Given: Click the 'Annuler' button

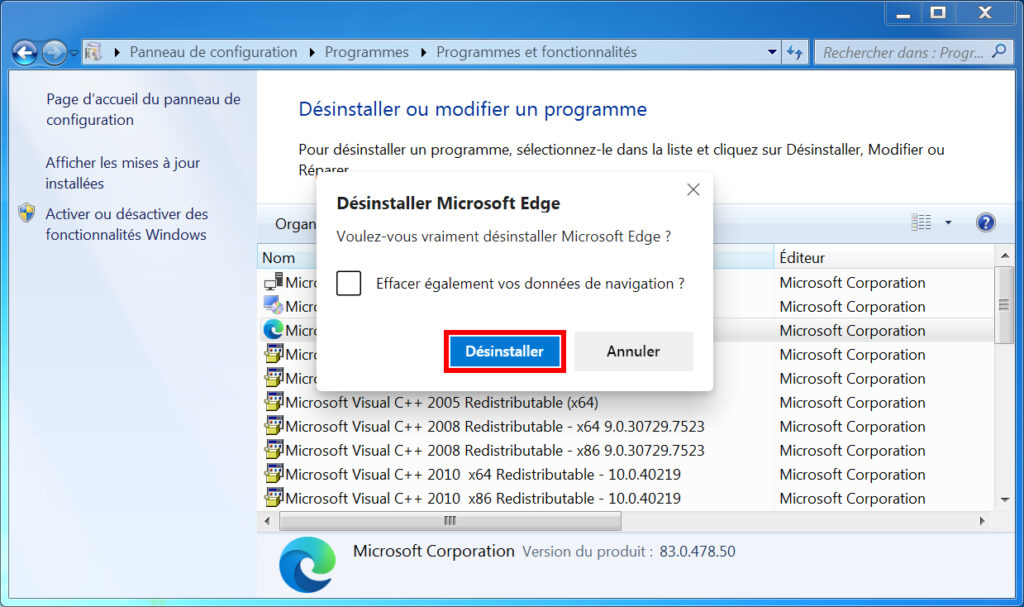Looking at the screenshot, I should pyautogui.click(x=633, y=352).
